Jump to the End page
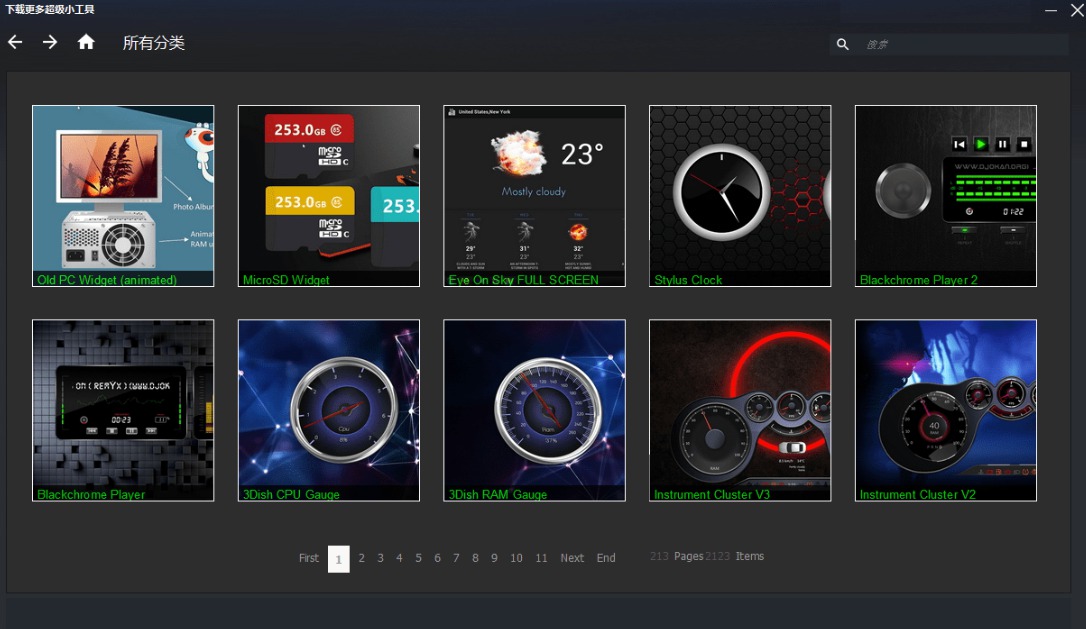Screen dimensions: 1086x629 coord(605,558)
